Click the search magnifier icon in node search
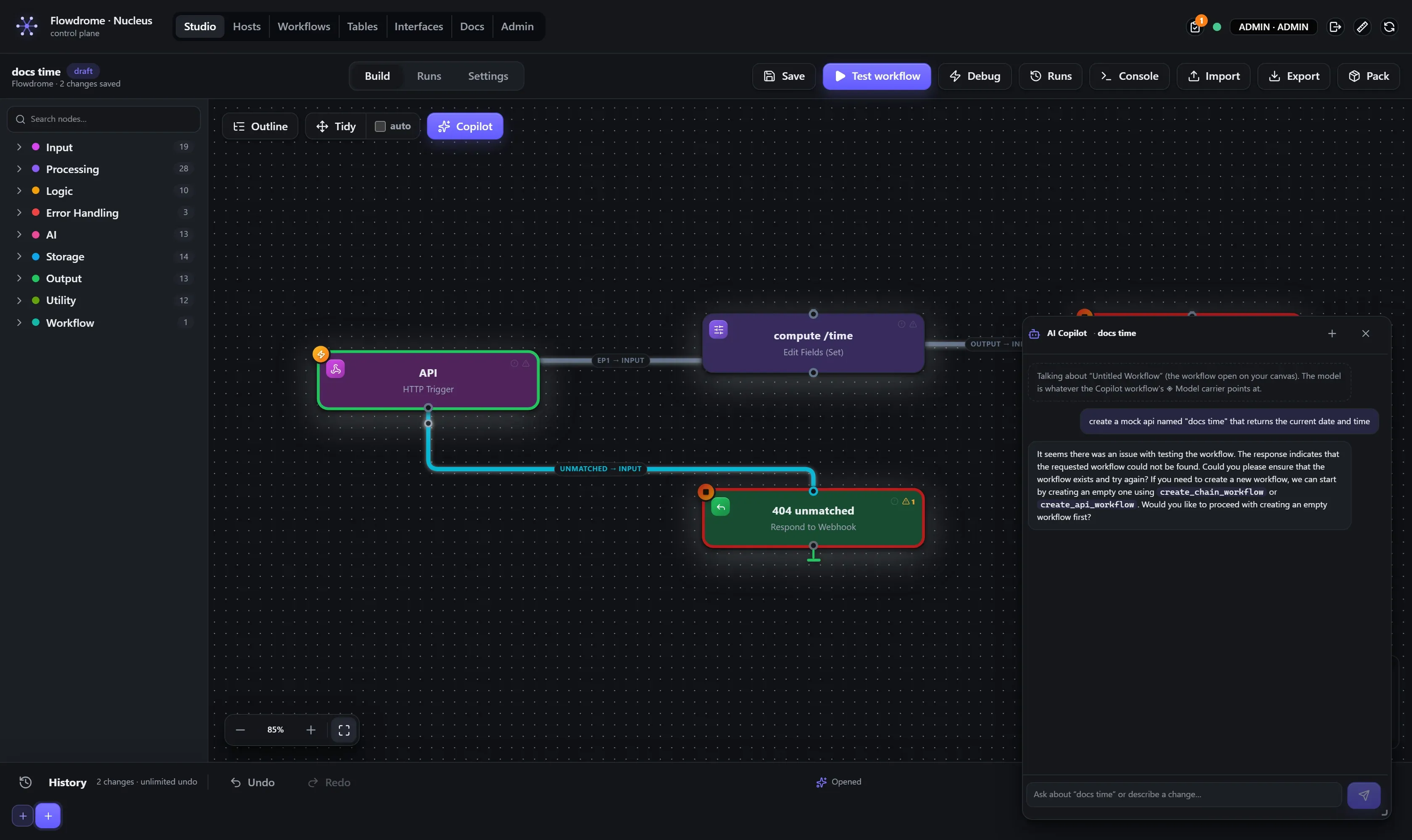Image resolution: width=1412 pixels, height=840 pixels. point(21,119)
